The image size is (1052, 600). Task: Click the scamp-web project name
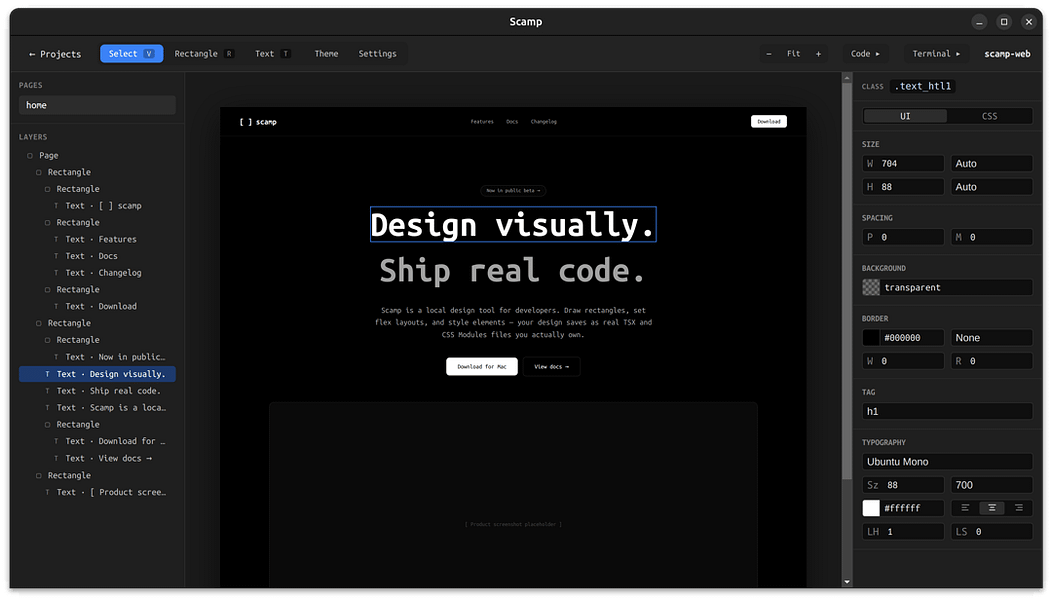pyautogui.click(x=1007, y=54)
